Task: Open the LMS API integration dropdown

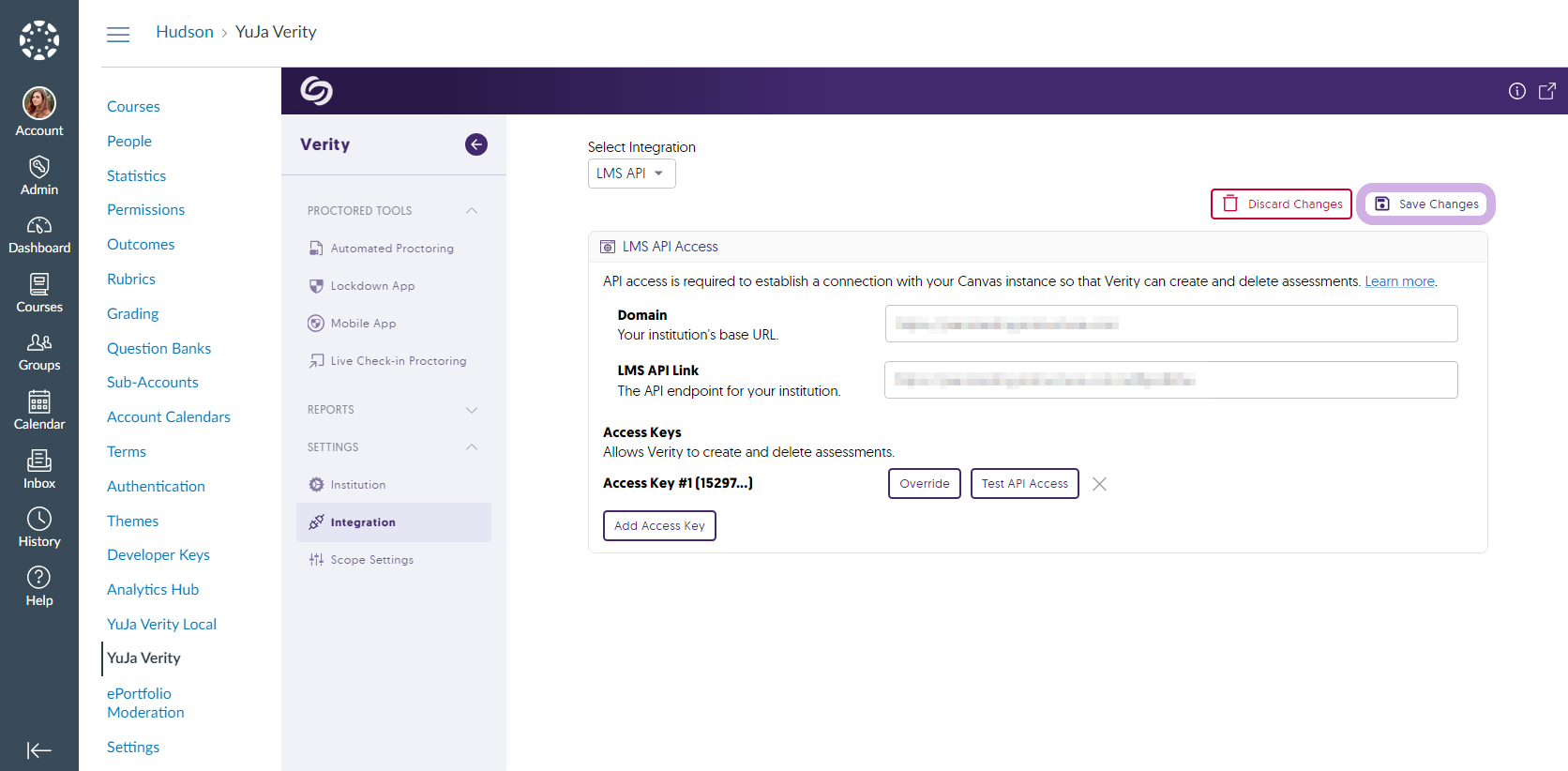Action: [632, 174]
